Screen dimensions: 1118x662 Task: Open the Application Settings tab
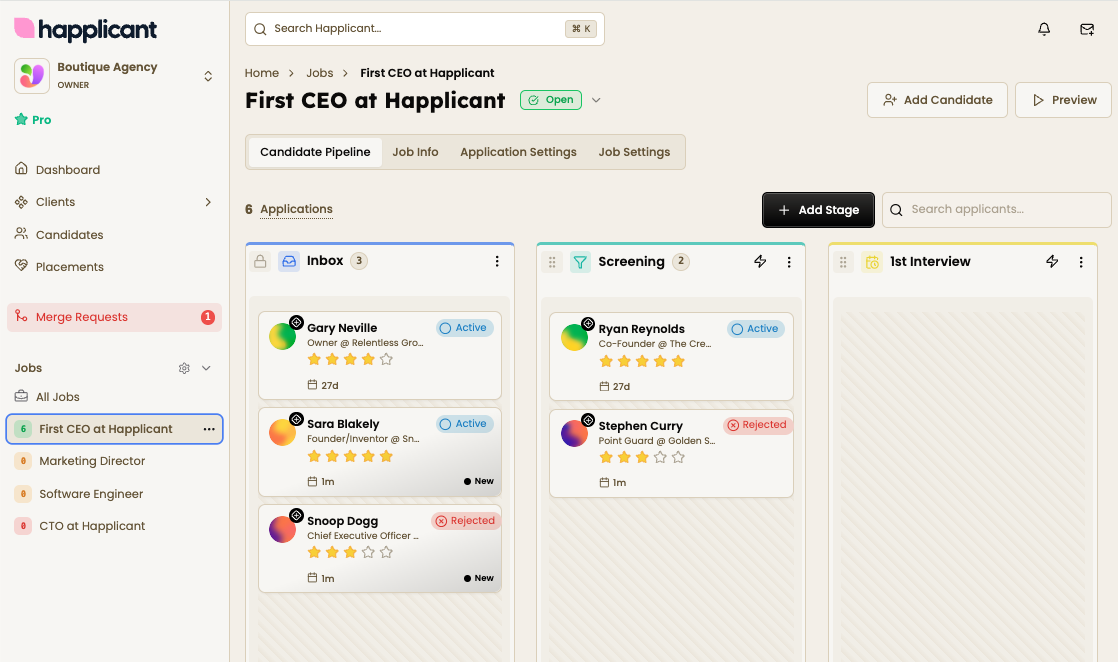tap(518, 152)
